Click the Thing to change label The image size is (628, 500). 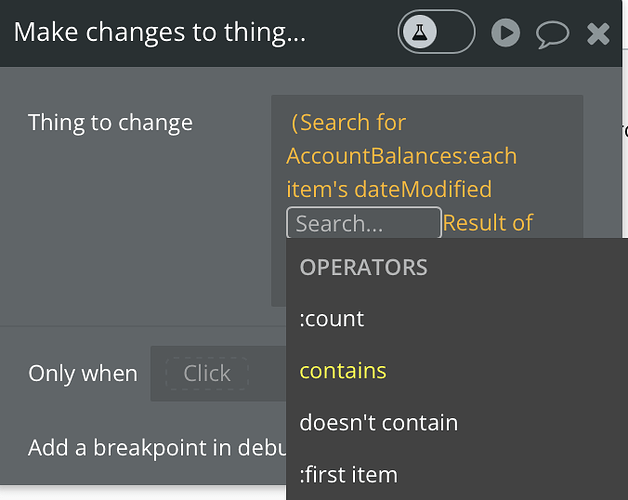110,123
